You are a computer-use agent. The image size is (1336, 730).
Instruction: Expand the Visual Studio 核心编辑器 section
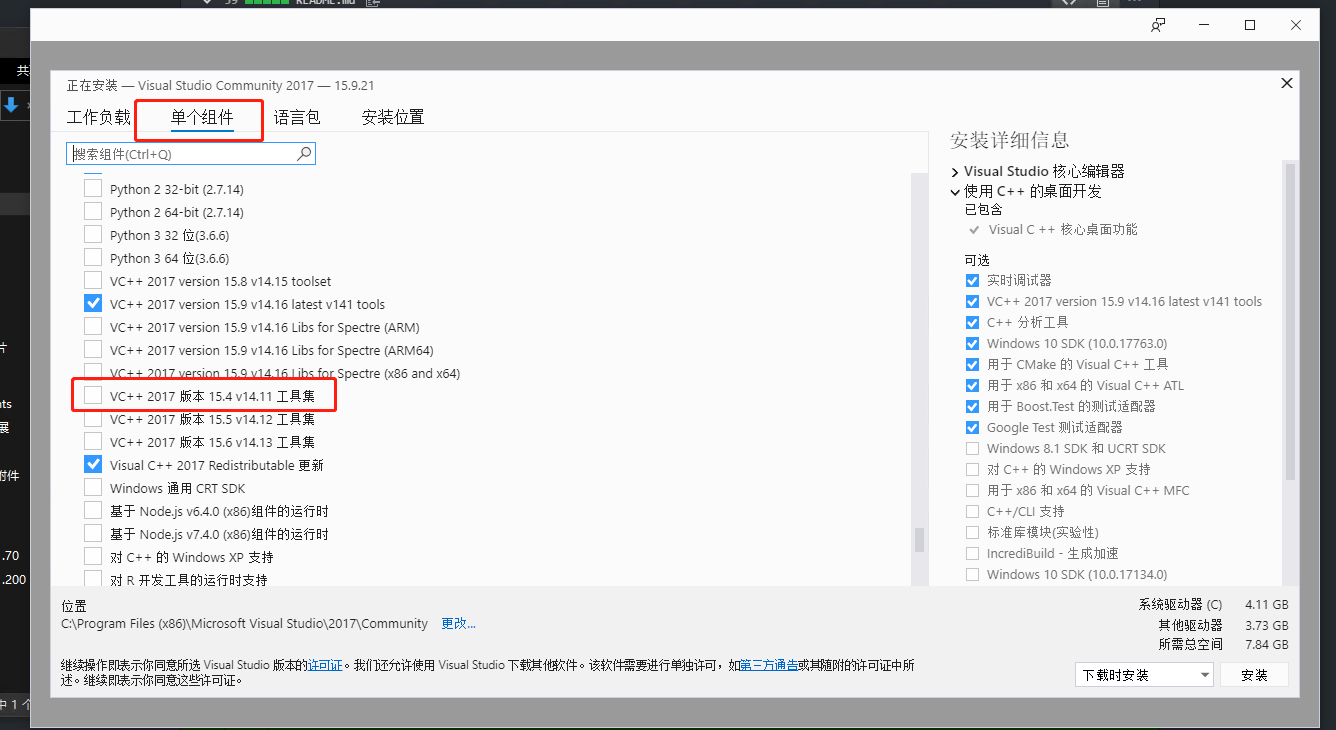(955, 171)
